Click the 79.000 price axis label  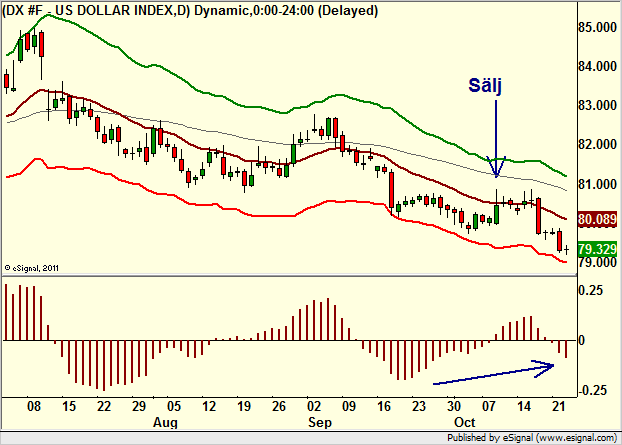pyautogui.click(x=597, y=263)
